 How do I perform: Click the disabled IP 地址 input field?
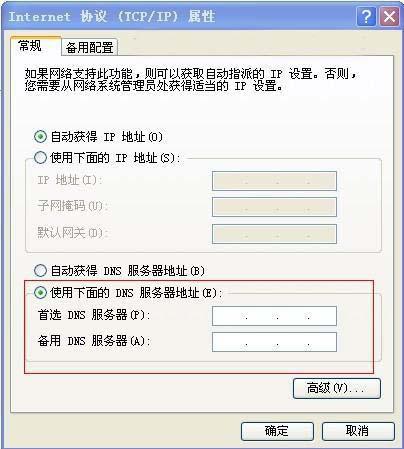click(274, 181)
